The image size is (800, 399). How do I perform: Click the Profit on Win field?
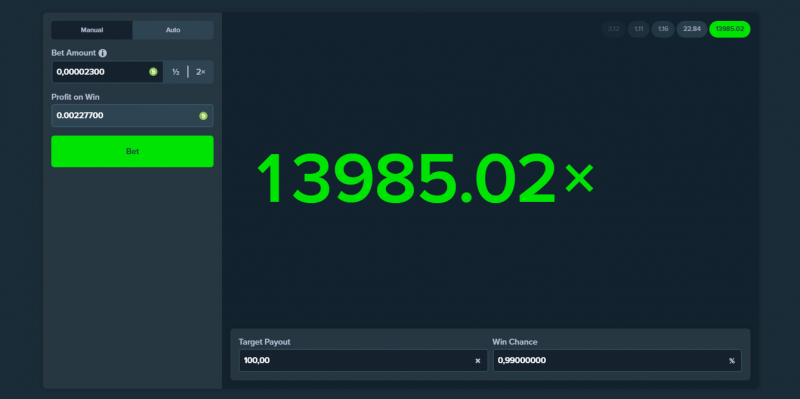tap(132, 116)
